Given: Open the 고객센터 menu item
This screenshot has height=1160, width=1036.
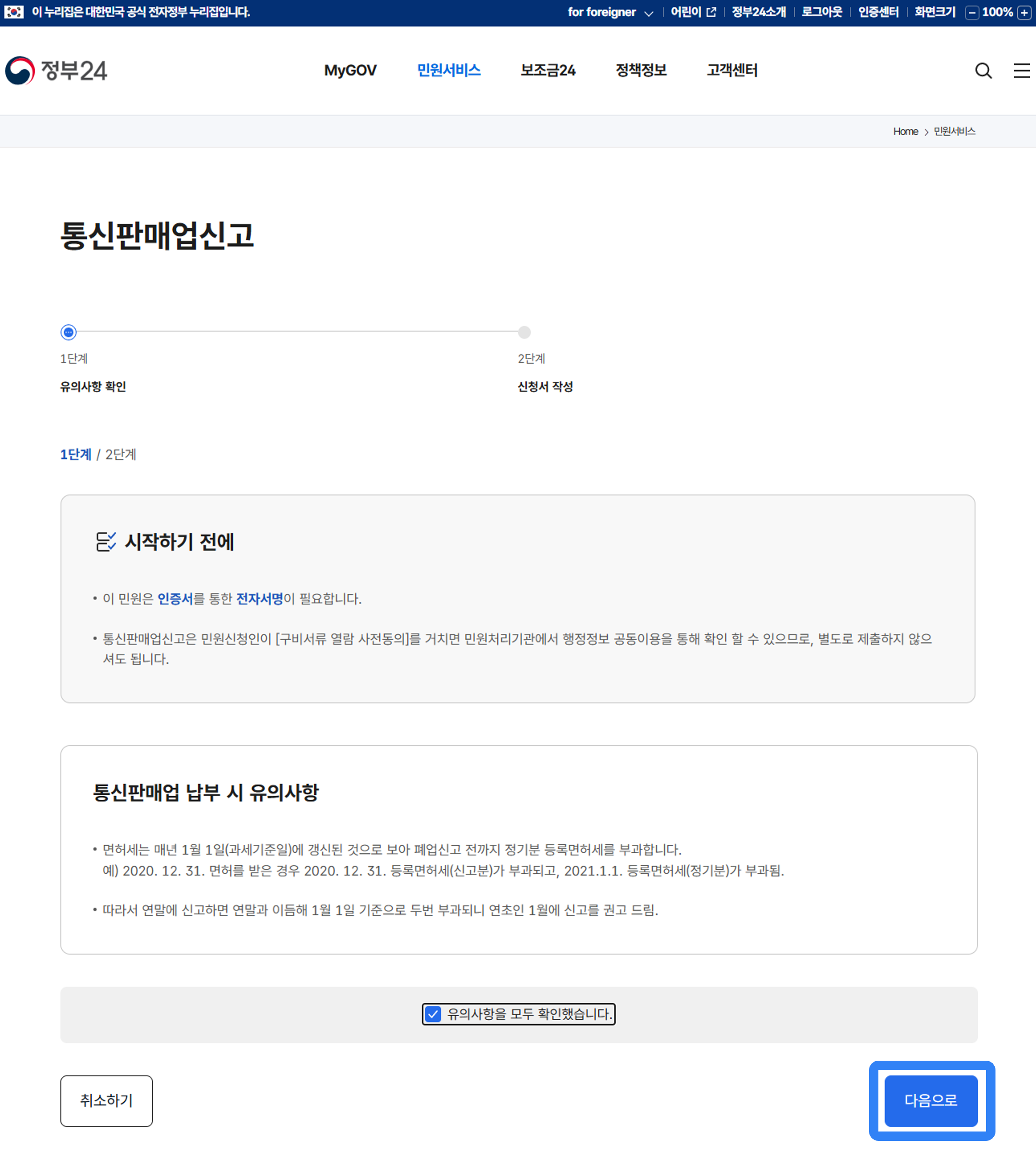Looking at the screenshot, I should (732, 71).
